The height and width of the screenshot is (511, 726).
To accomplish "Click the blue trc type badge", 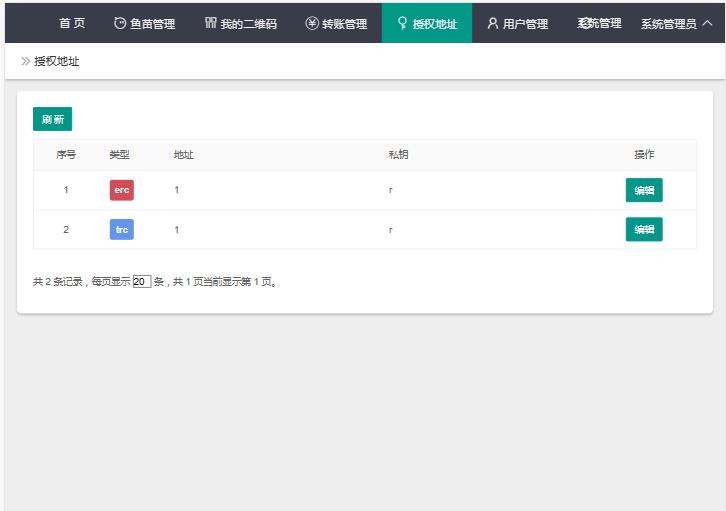I will coord(122,230).
